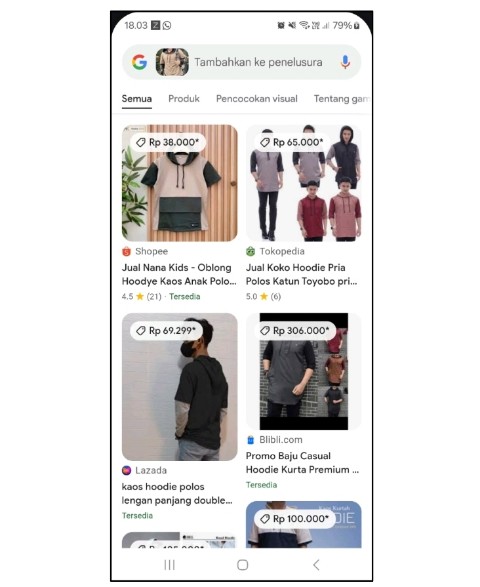Open the Tentang gambar tab
480x587 pixels.
[x=342, y=99]
